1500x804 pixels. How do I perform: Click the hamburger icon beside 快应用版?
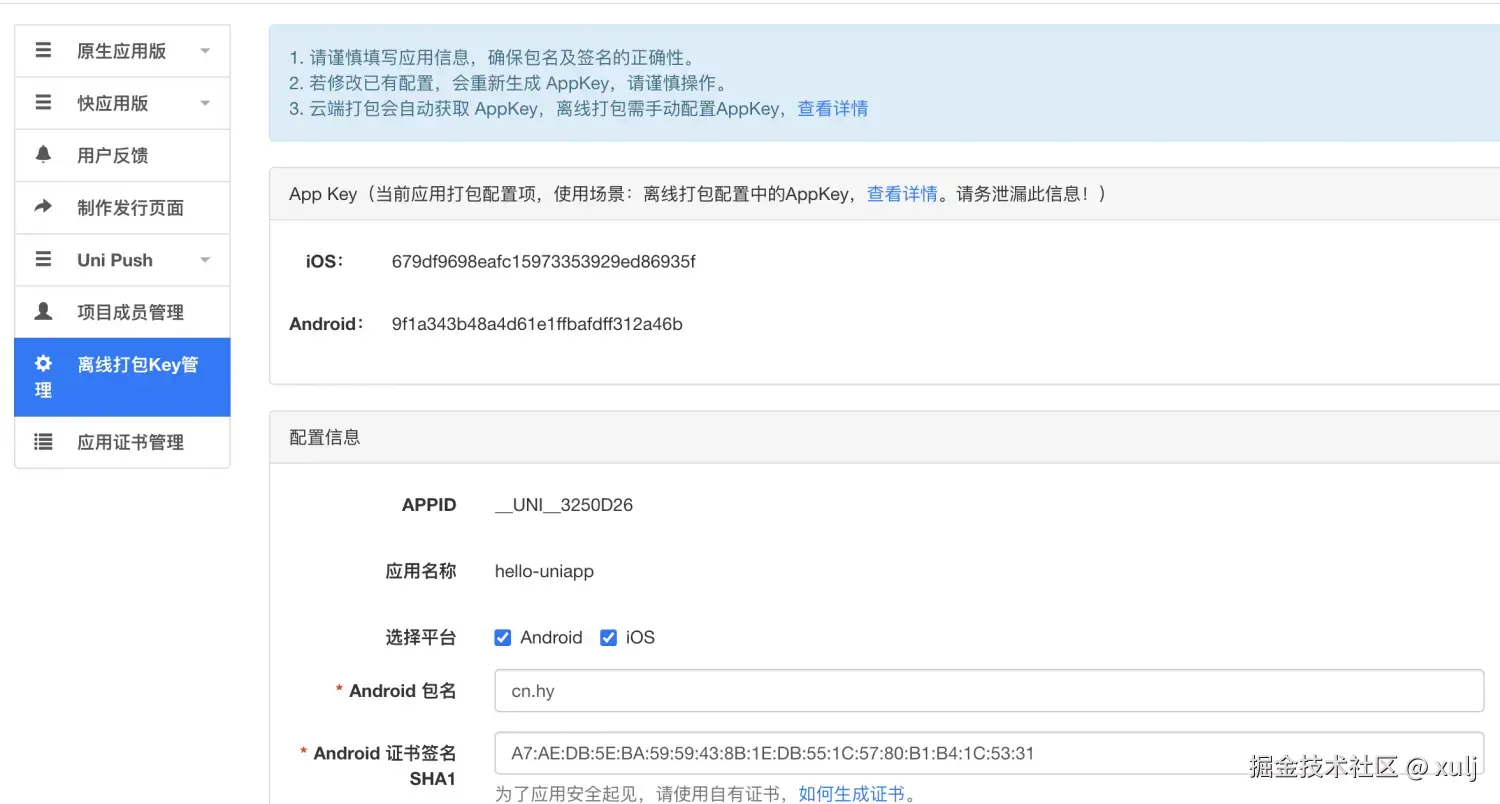43,102
